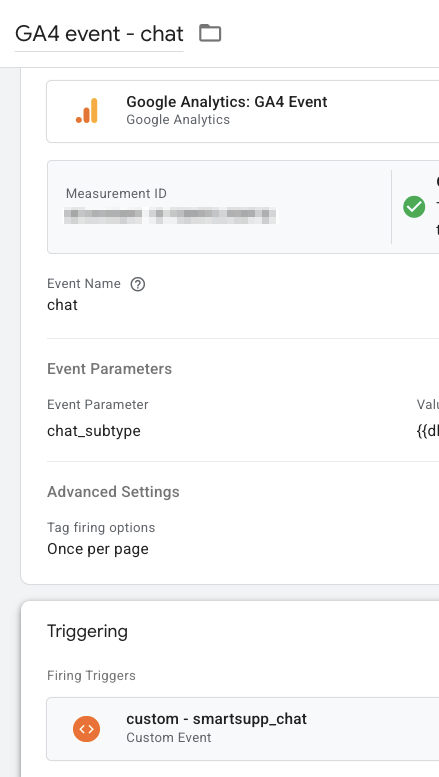Click the Google Analytics bar chart icon
The width and height of the screenshot is (439, 777).
87,111
